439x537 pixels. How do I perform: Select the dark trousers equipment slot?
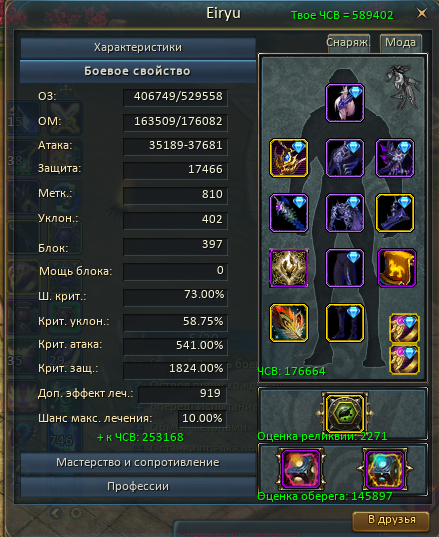(344, 268)
